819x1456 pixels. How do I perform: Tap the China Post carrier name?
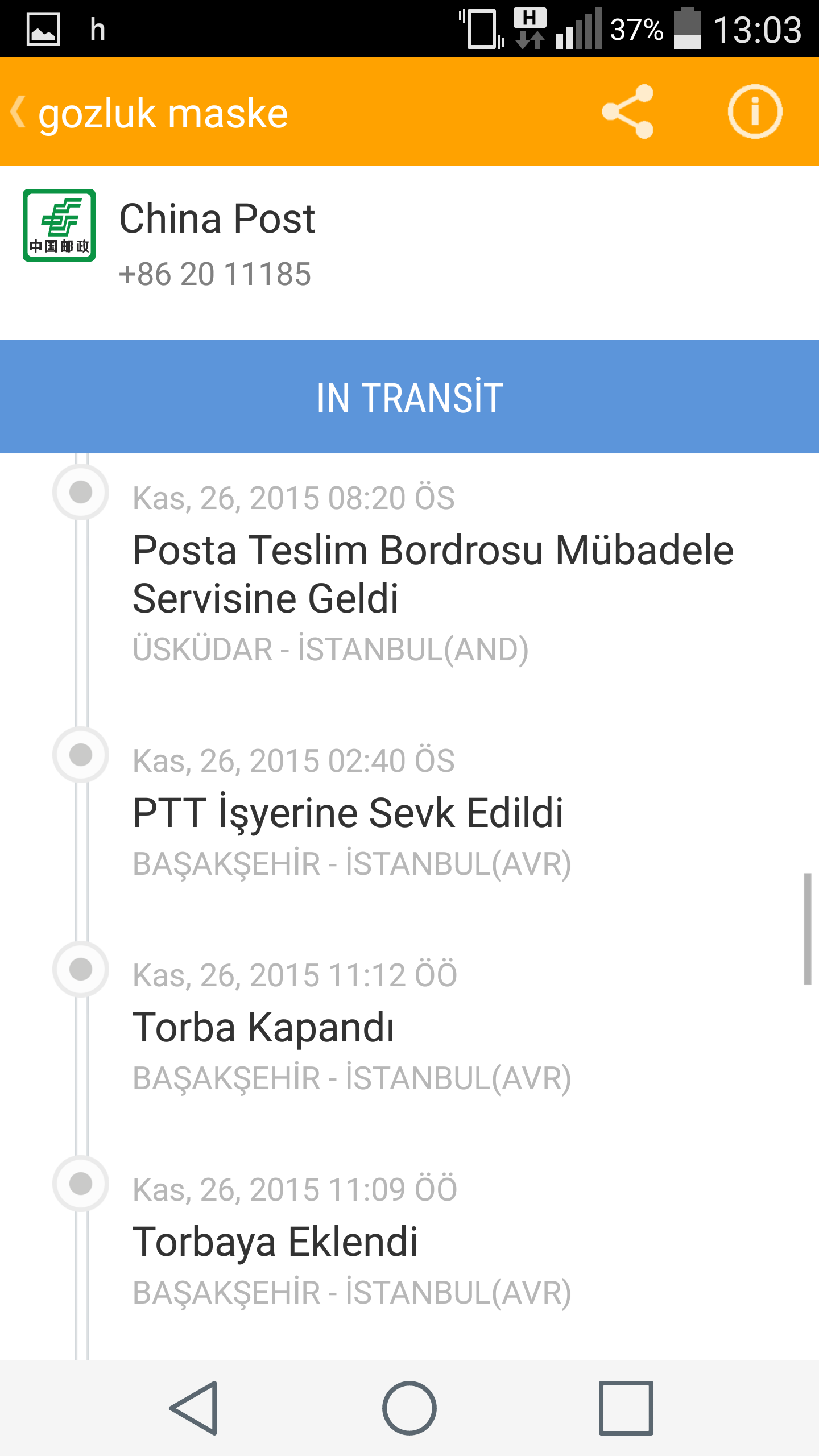[217, 218]
